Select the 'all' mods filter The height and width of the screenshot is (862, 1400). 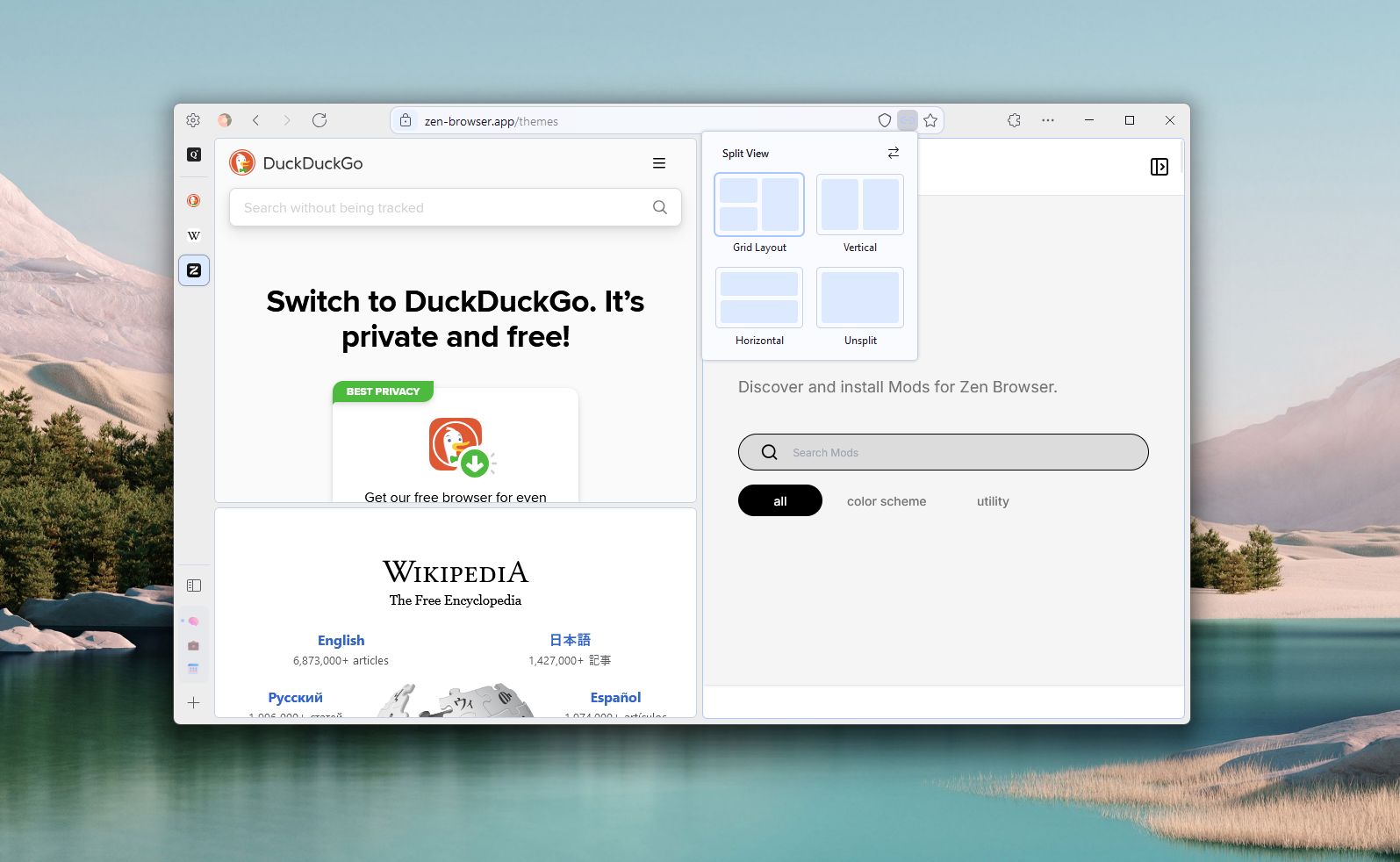(780, 500)
